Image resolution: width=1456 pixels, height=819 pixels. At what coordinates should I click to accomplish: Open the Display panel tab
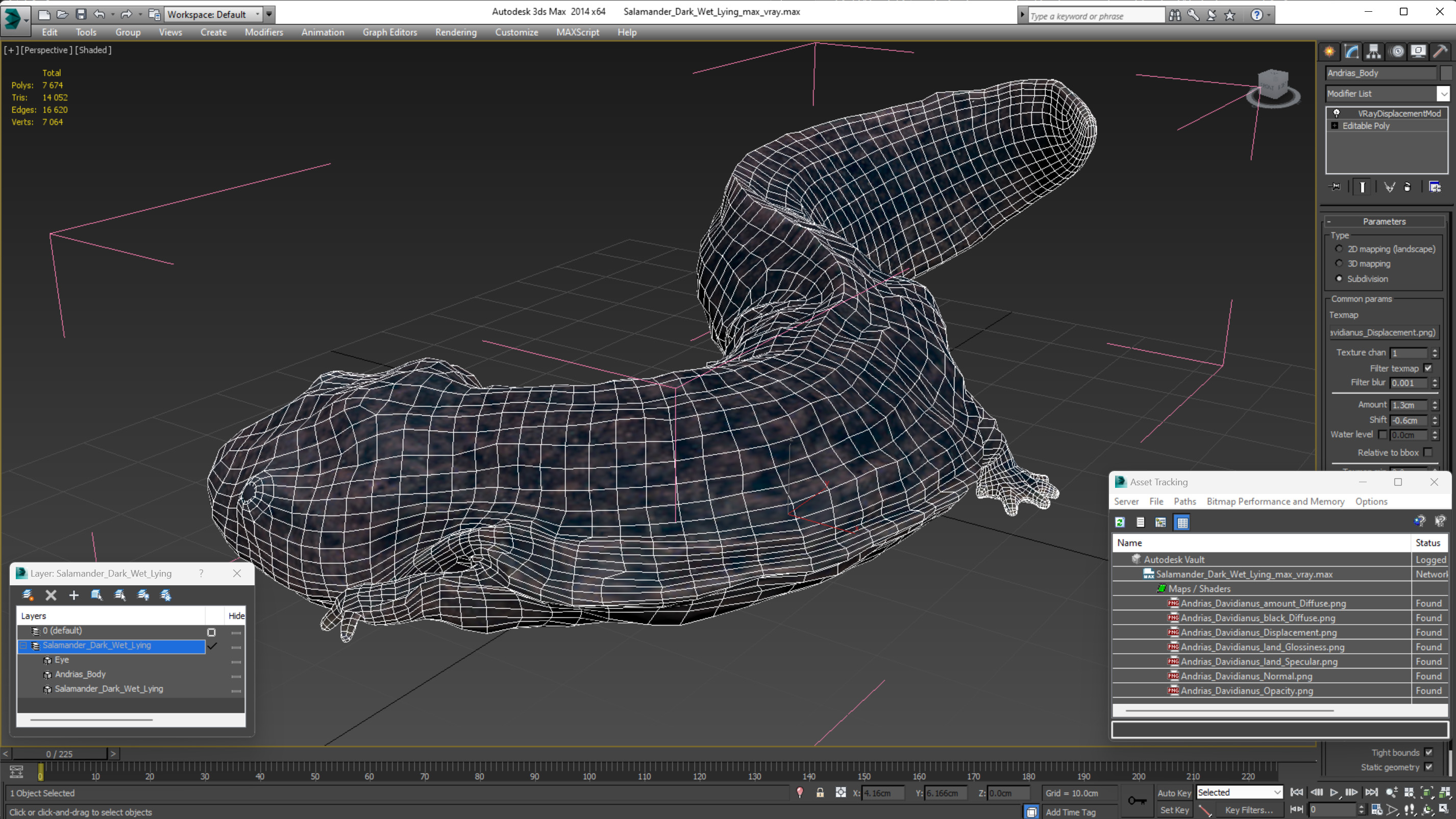tap(1418, 52)
